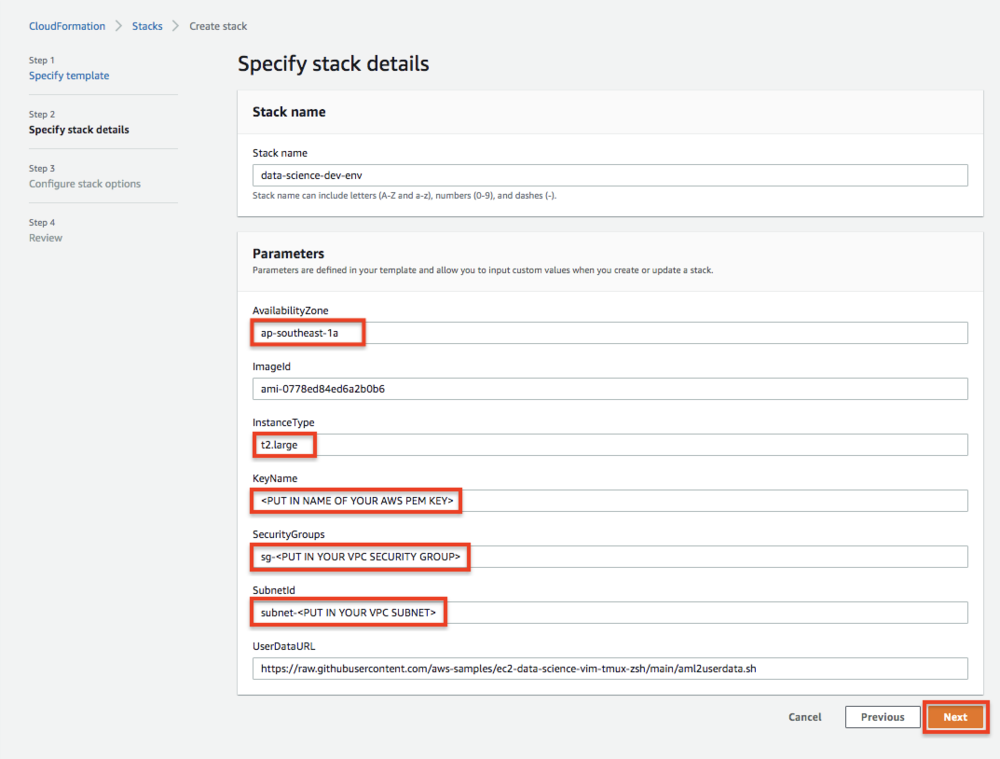Viewport: 1000px width, 759px height.
Task: Click the InstanceType field containing t2.large
Action: pos(608,444)
